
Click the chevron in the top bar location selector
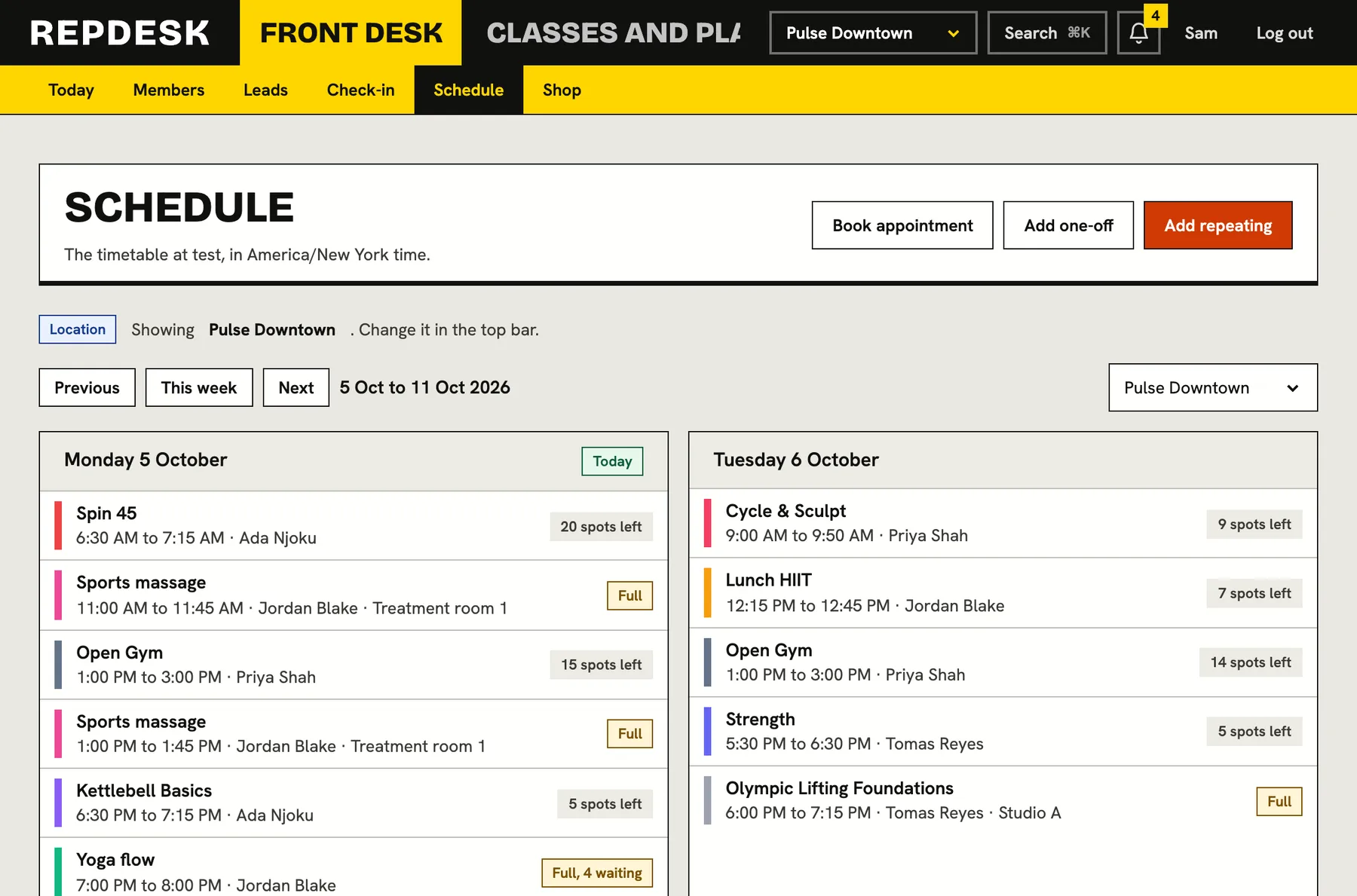[953, 34]
